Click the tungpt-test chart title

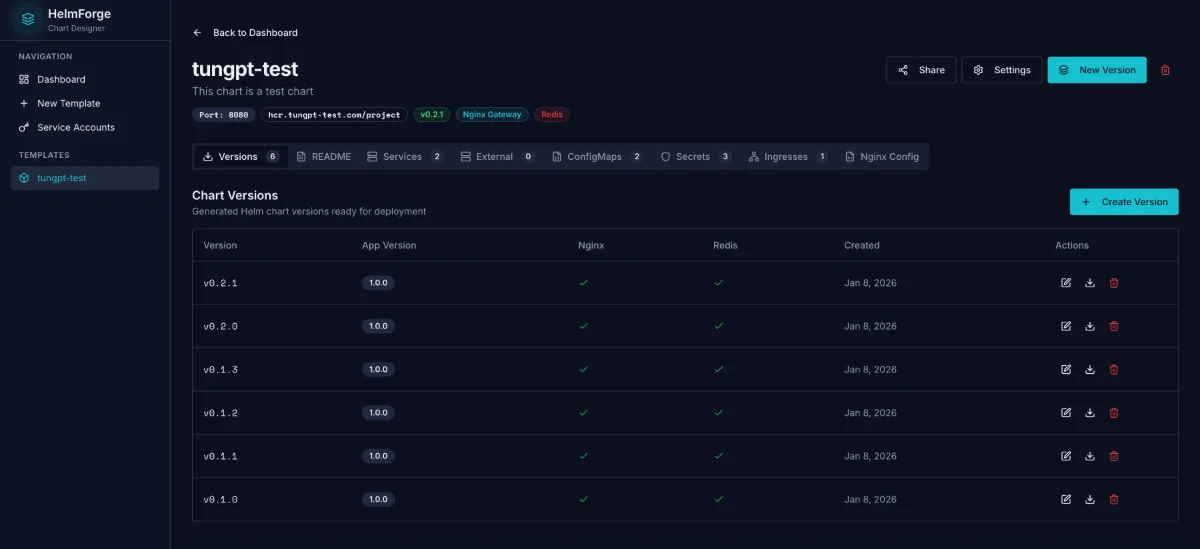[x=245, y=69]
